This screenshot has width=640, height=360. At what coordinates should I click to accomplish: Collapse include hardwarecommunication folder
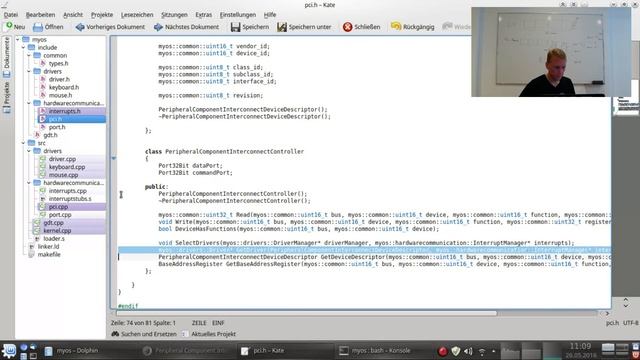tap(29, 103)
